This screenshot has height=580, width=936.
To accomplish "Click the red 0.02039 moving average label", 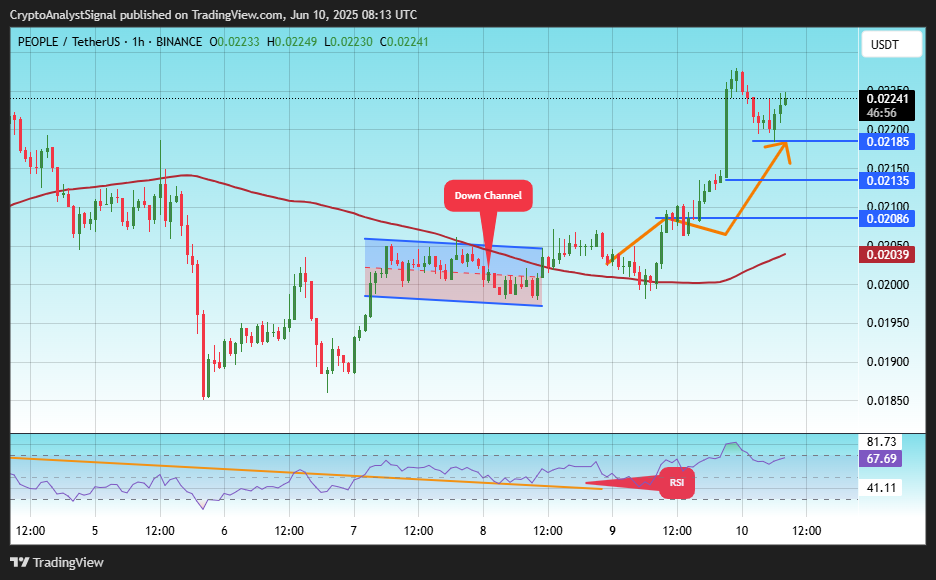I will point(888,255).
